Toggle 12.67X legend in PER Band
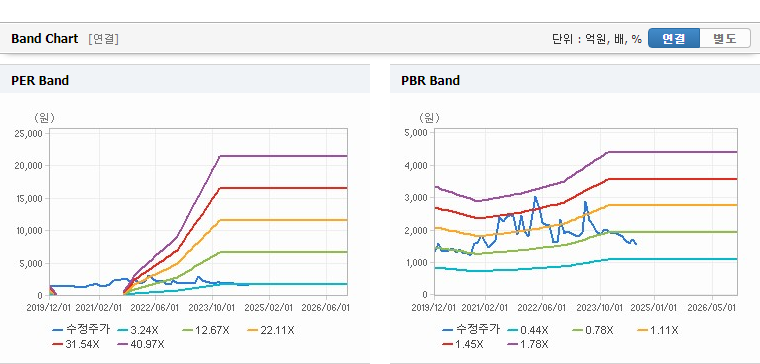Image resolution: width=760 pixels, height=364 pixels. [205, 330]
